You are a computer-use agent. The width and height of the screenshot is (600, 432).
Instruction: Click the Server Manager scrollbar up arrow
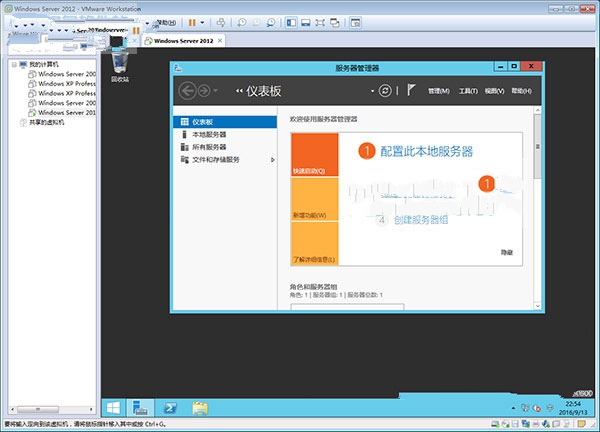537,111
